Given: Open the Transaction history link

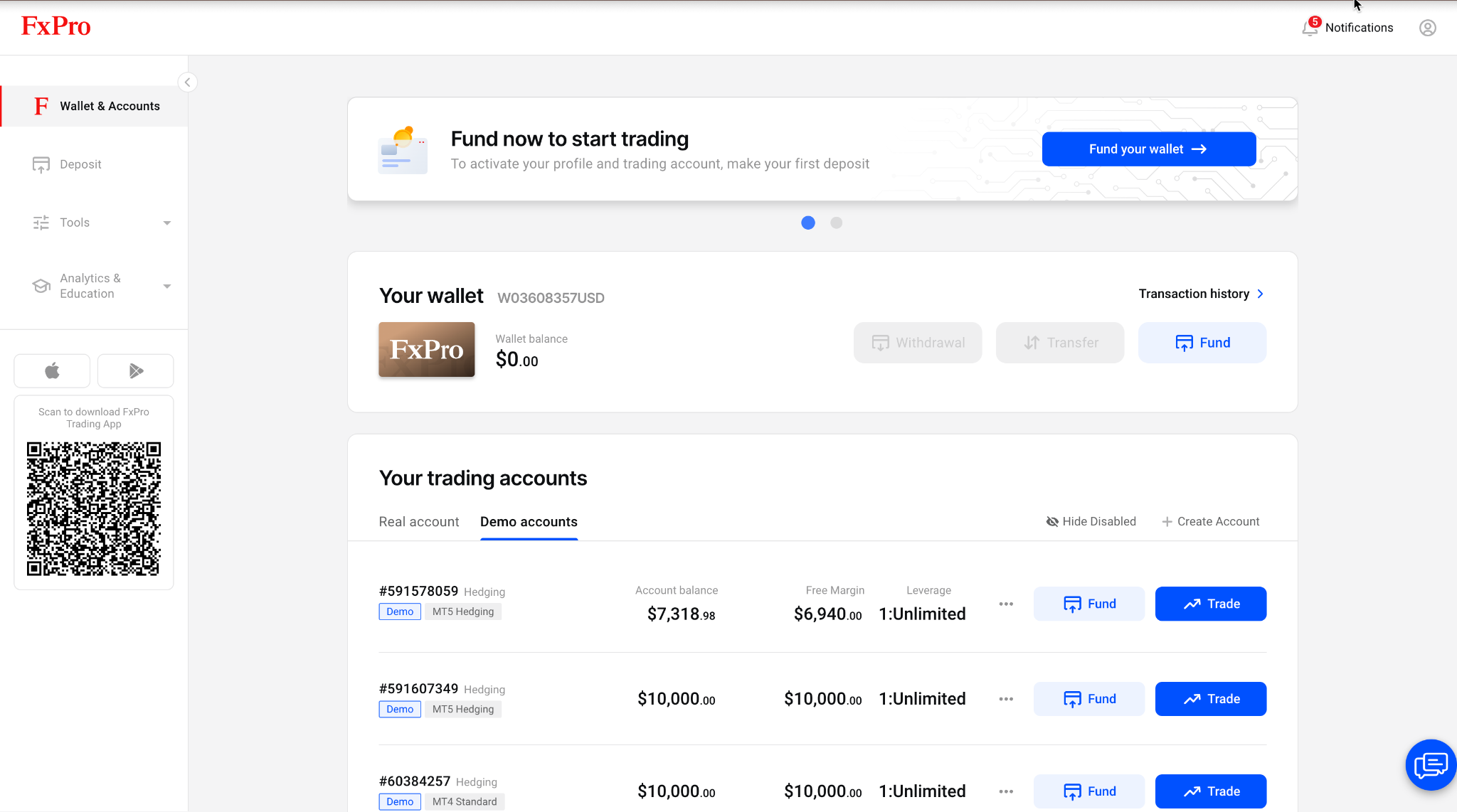Looking at the screenshot, I should click(1201, 294).
